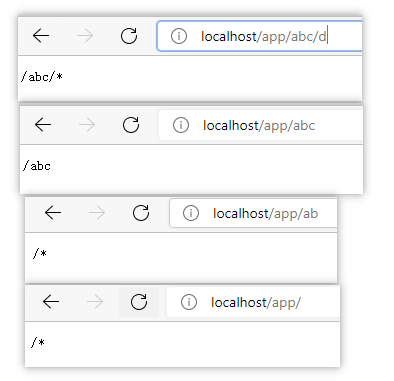
Task: Refresh the localhost/app/abc page
Action: pos(131,125)
